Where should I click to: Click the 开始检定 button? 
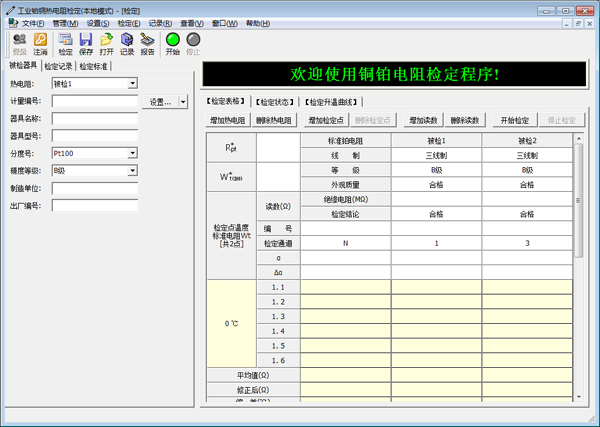tap(515, 120)
